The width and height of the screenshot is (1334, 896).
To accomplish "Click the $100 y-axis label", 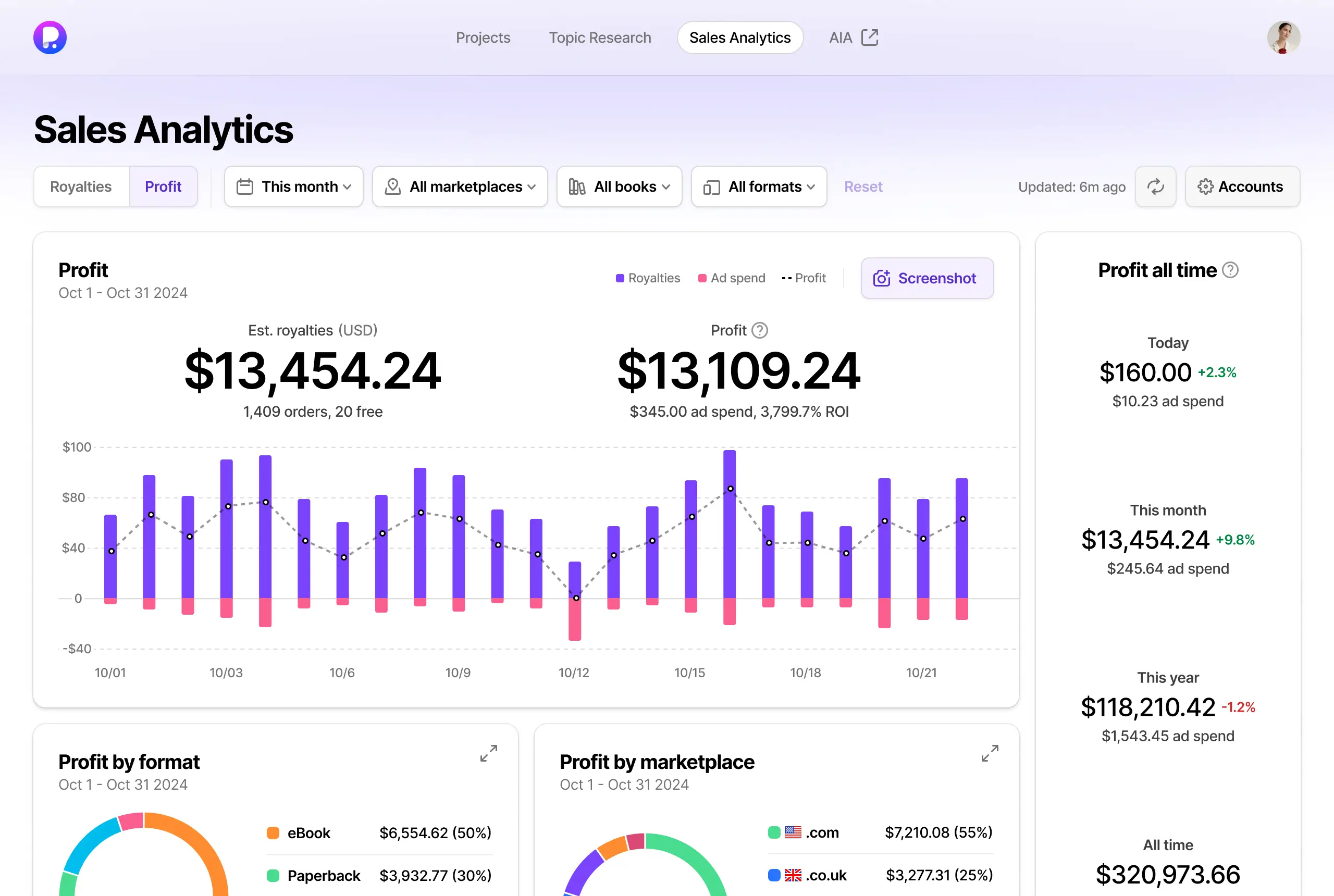I will [x=77, y=447].
